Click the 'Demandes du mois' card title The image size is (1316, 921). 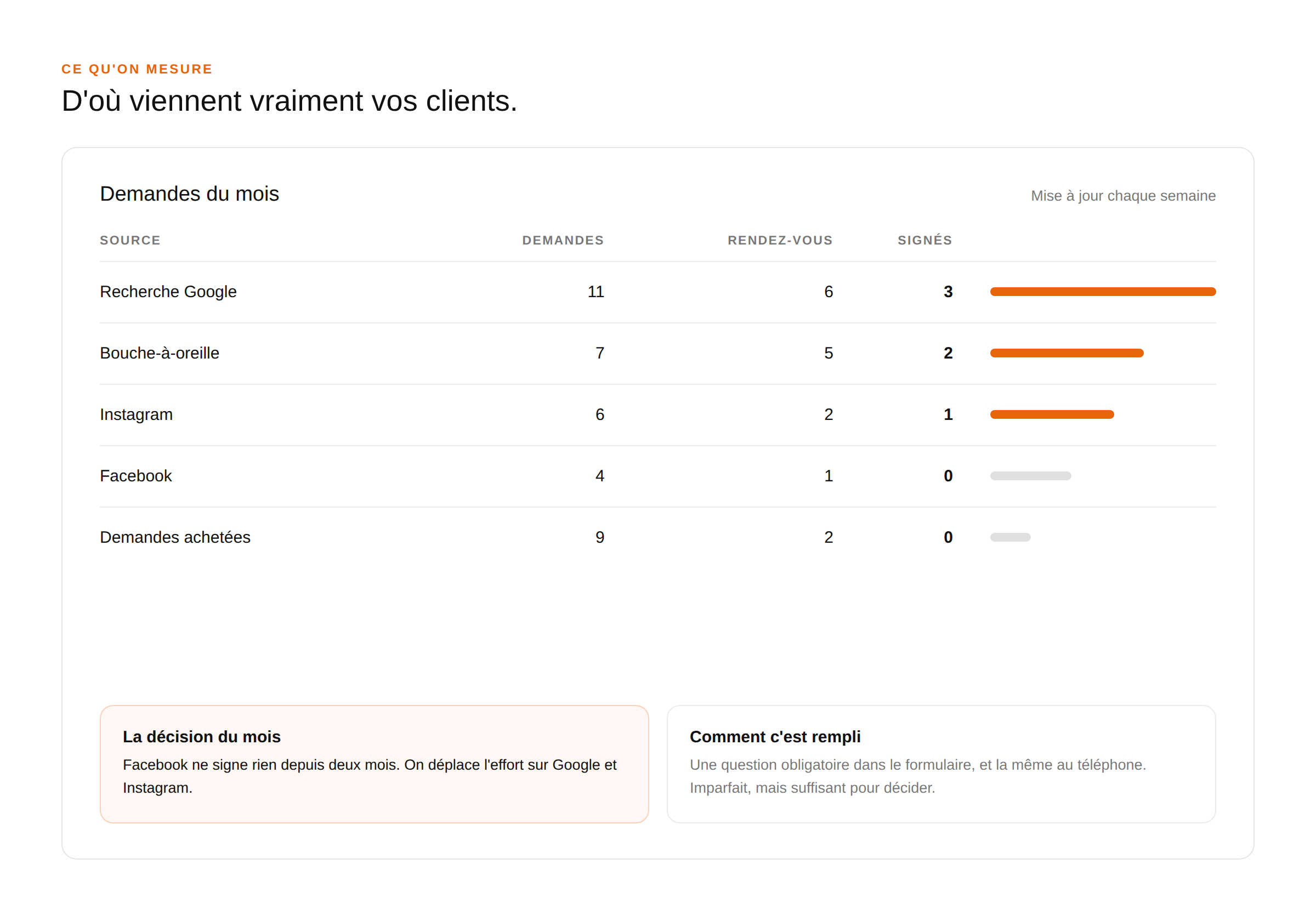(189, 194)
